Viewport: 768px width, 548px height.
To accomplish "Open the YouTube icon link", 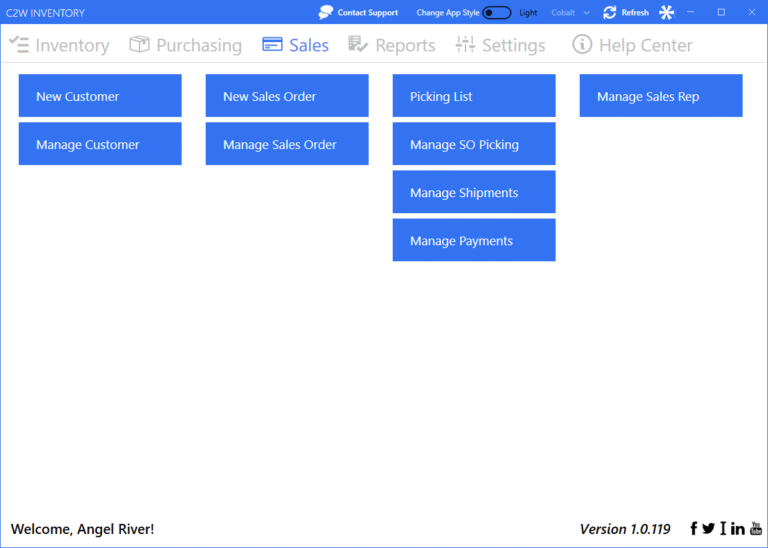I will (755, 528).
